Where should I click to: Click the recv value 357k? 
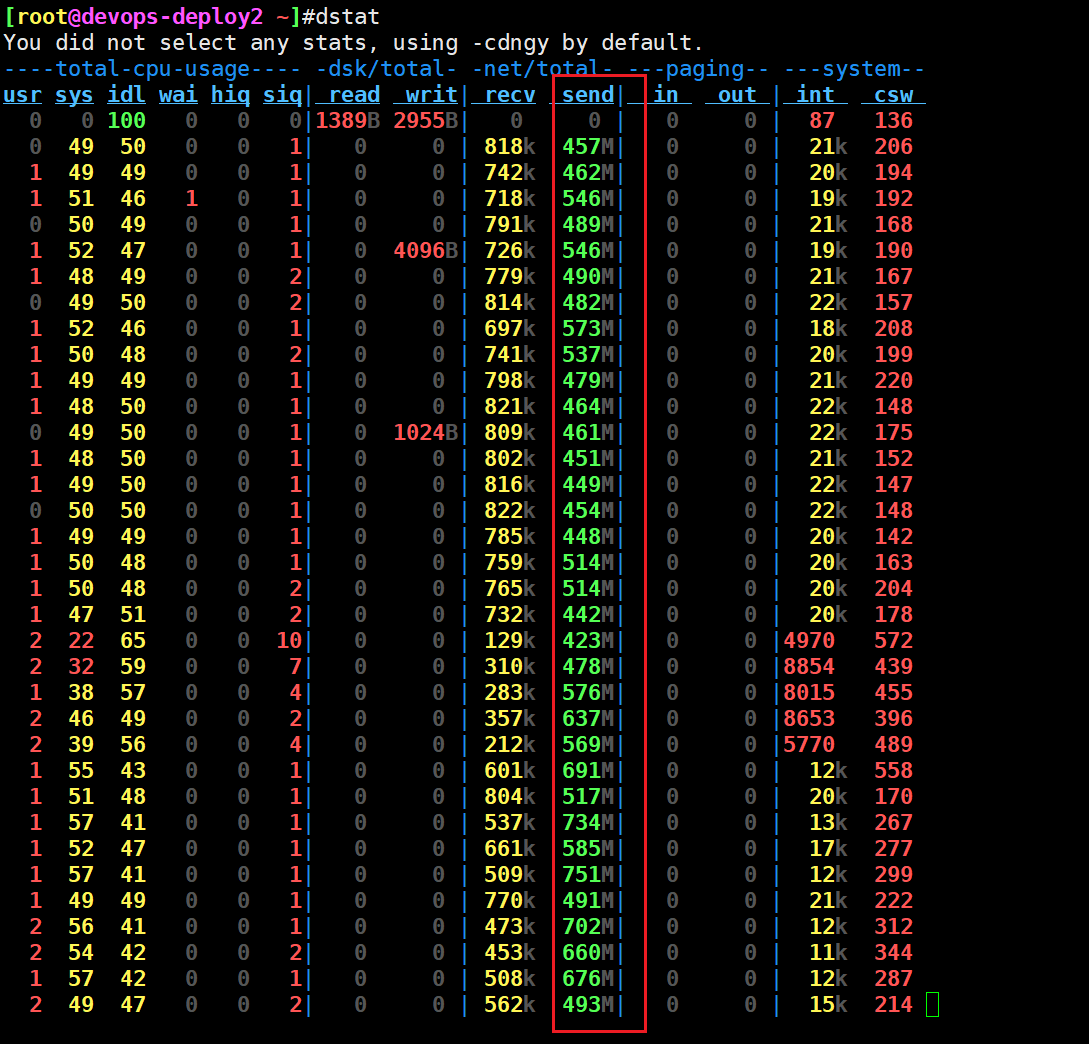(x=510, y=719)
